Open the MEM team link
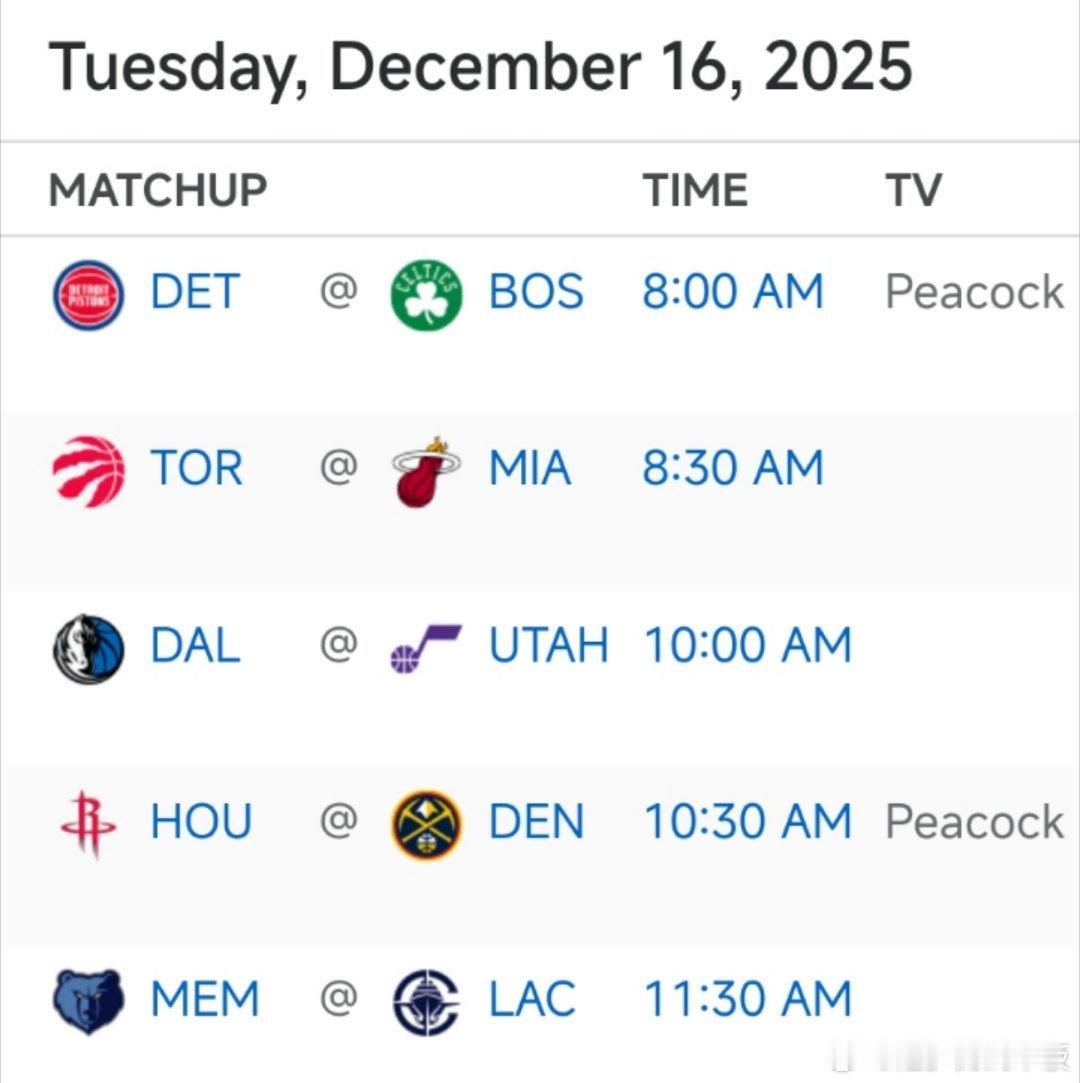 [205, 999]
